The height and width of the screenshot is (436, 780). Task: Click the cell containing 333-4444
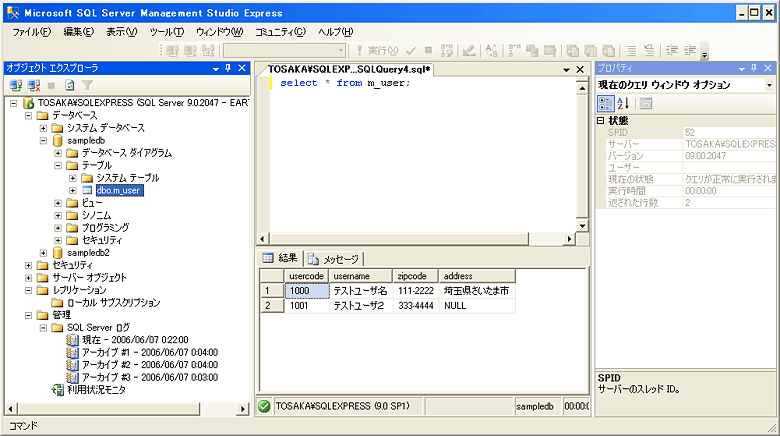click(x=416, y=306)
